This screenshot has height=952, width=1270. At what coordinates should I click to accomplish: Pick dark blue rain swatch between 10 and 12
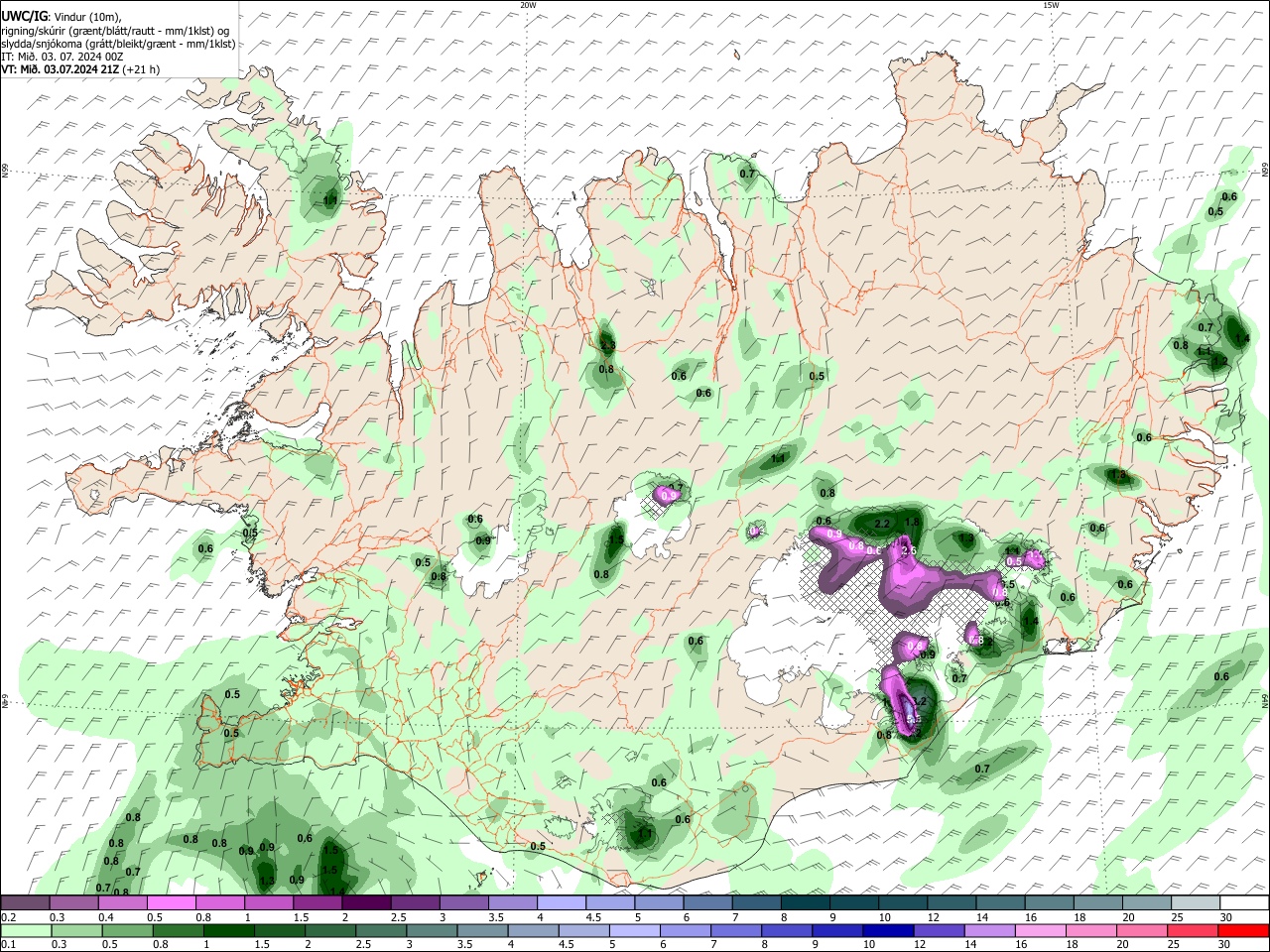coord(887,930)
